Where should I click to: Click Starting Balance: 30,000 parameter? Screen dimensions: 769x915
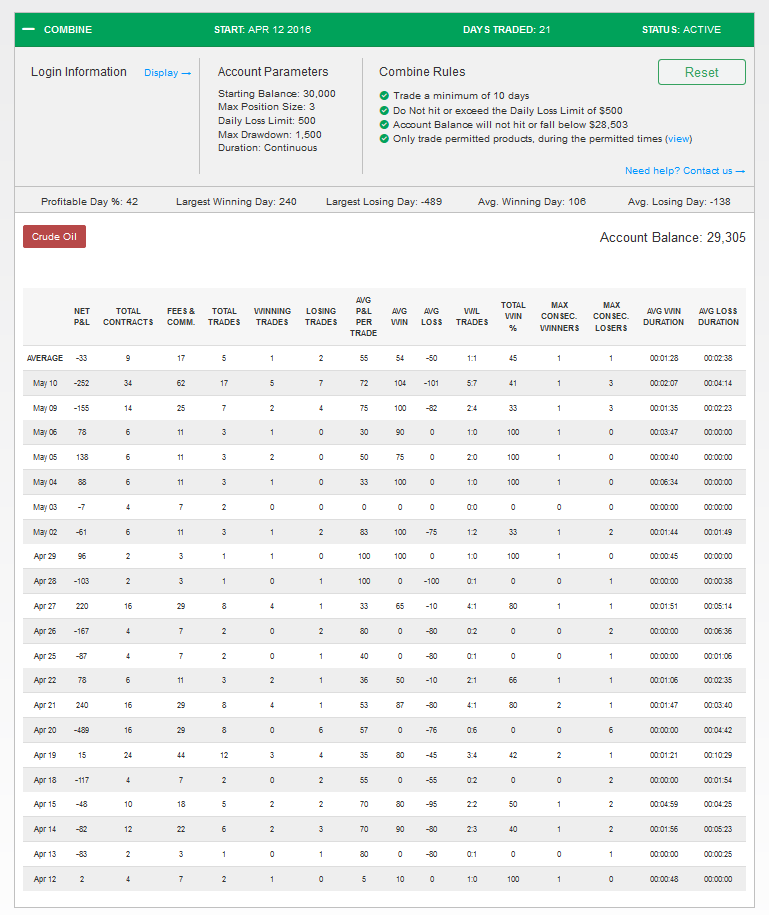point(277,94)
